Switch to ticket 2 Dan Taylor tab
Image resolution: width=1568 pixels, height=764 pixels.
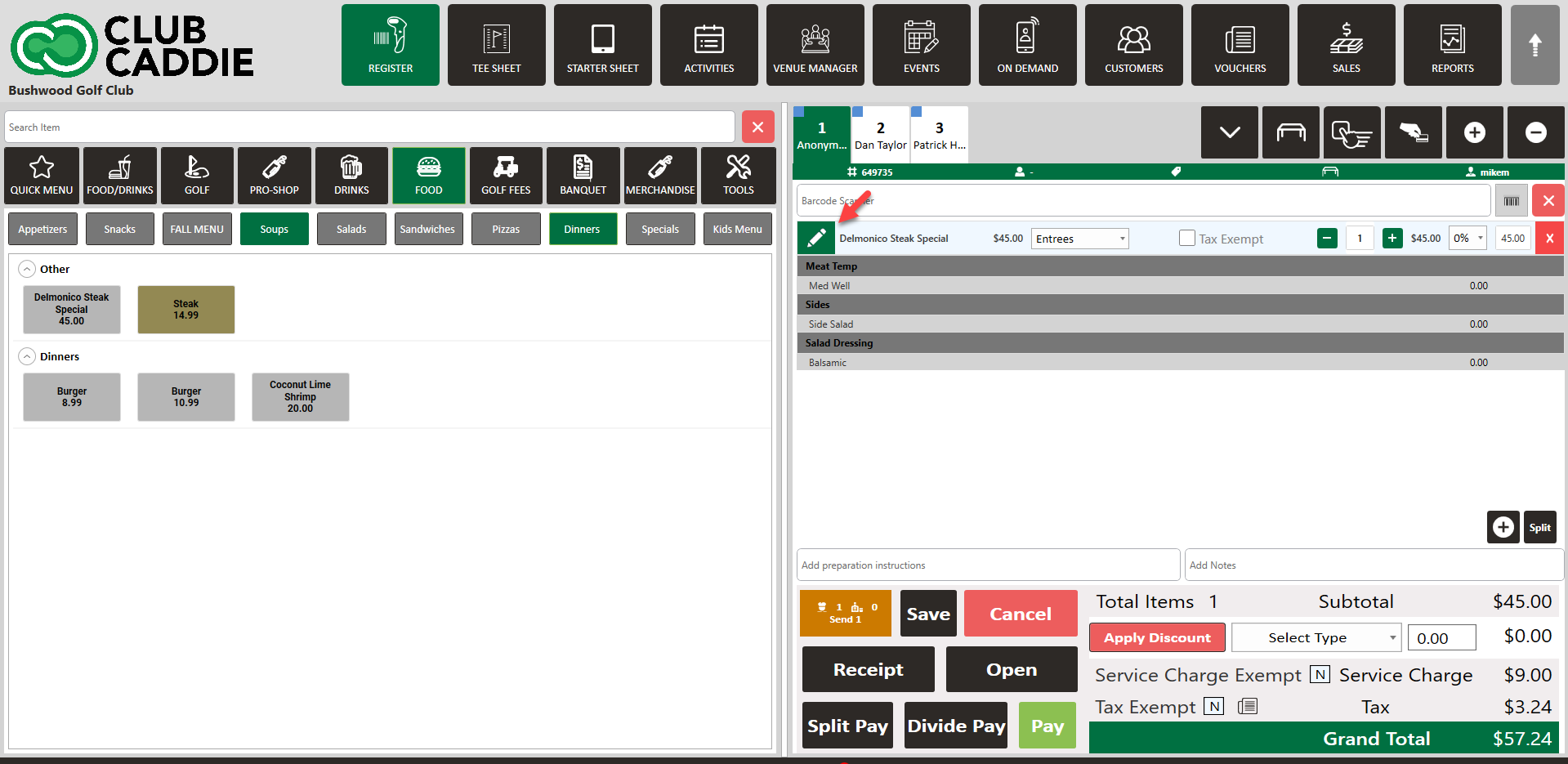pos(880,135)
